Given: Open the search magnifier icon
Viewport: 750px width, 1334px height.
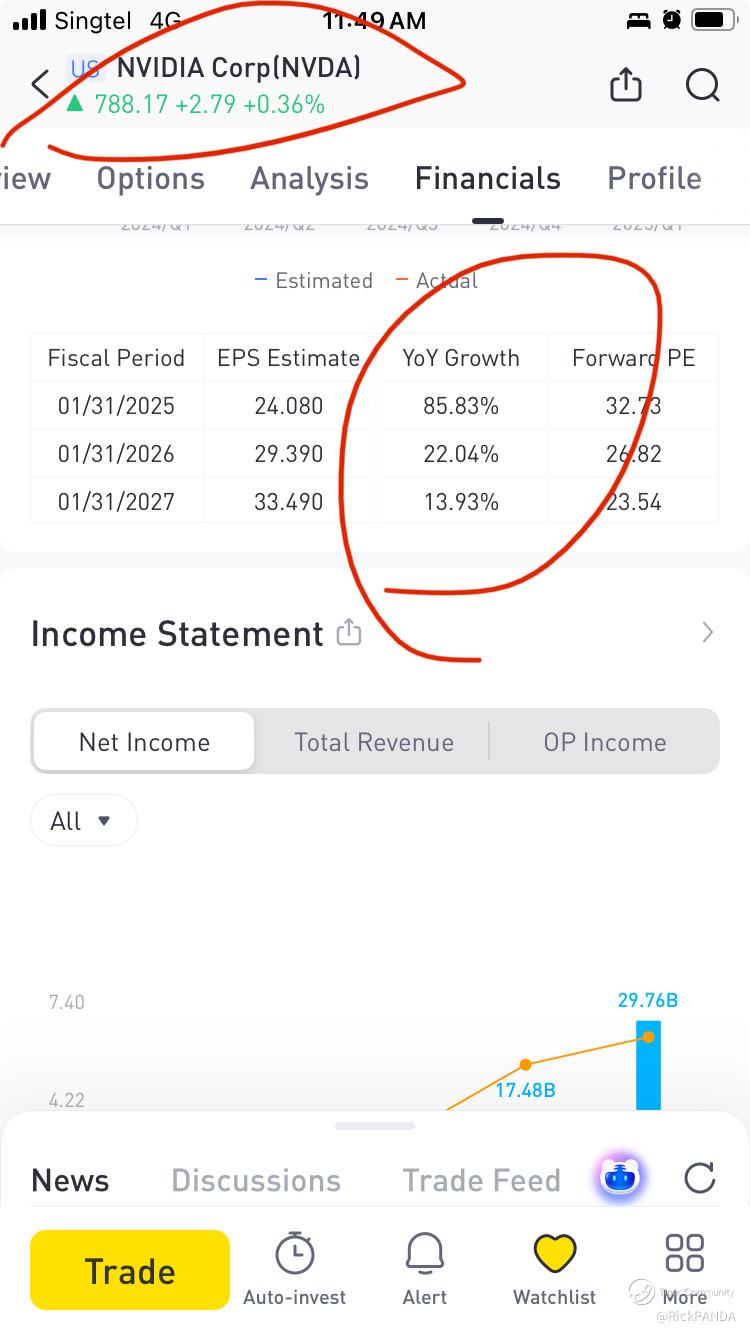Looking at the screenshot, I should point(702,85).
